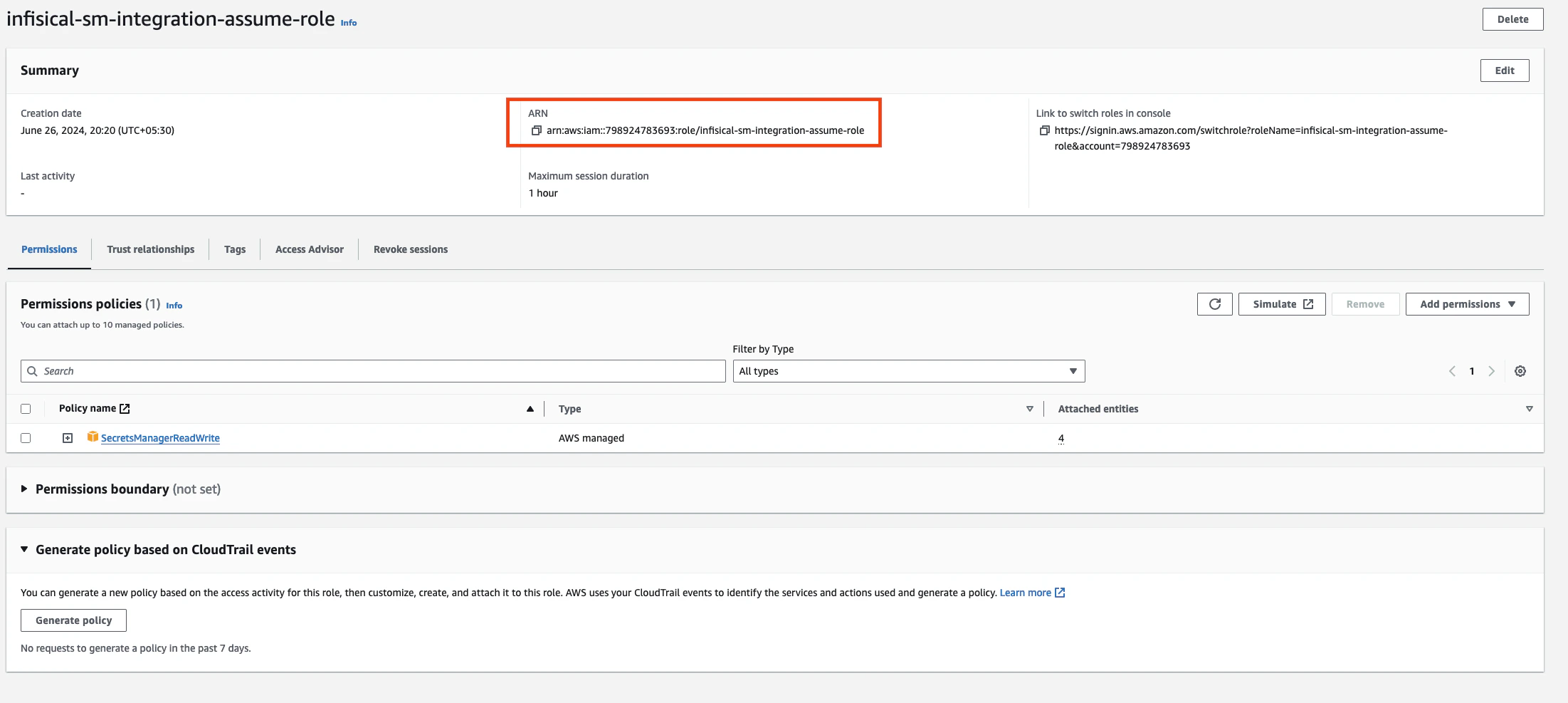
Task: Click the Generate policy button
Action: pyautogui.click(x=74, y=620)
